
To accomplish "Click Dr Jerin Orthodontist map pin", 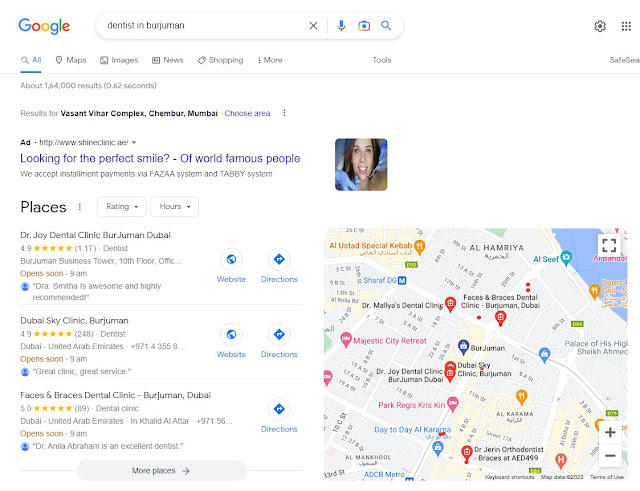I will click(467, 453).
